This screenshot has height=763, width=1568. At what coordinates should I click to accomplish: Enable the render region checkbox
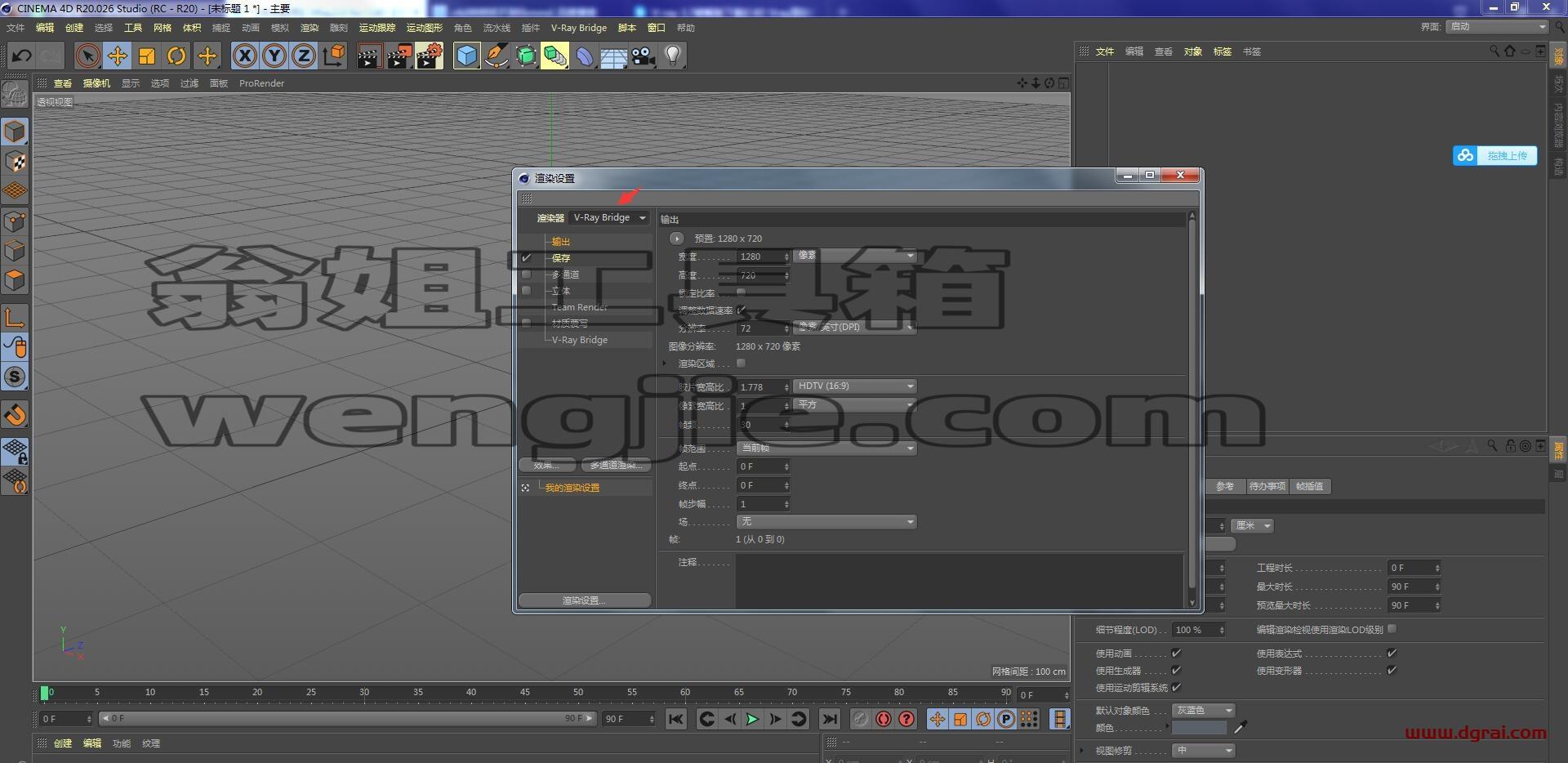pyautogui.click(x=742, y=363)
